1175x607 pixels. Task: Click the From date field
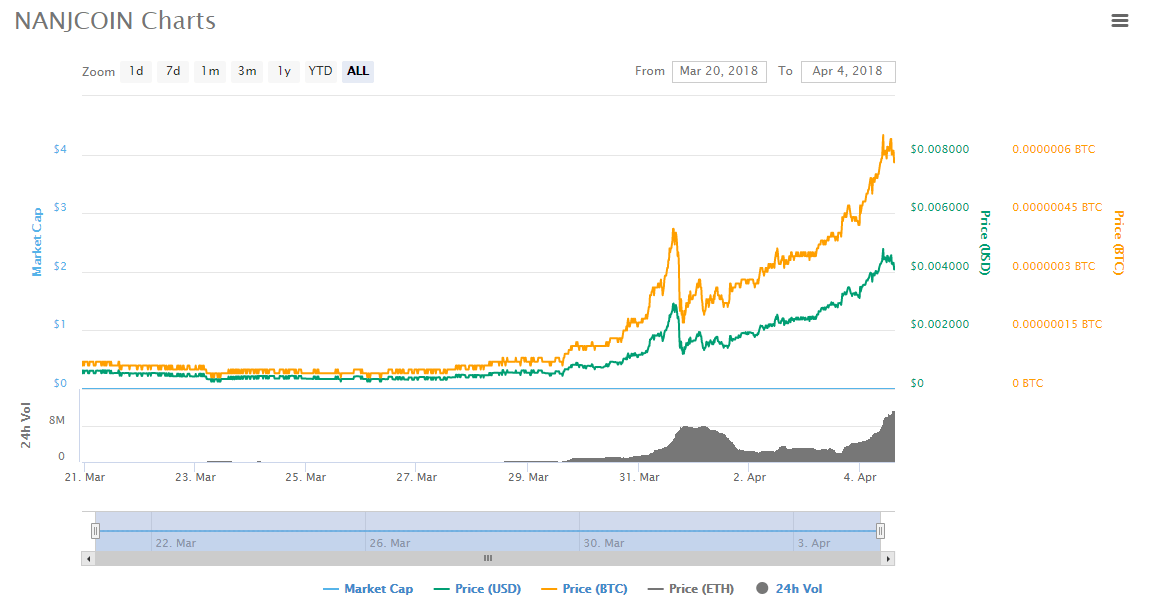coord(719,71)
